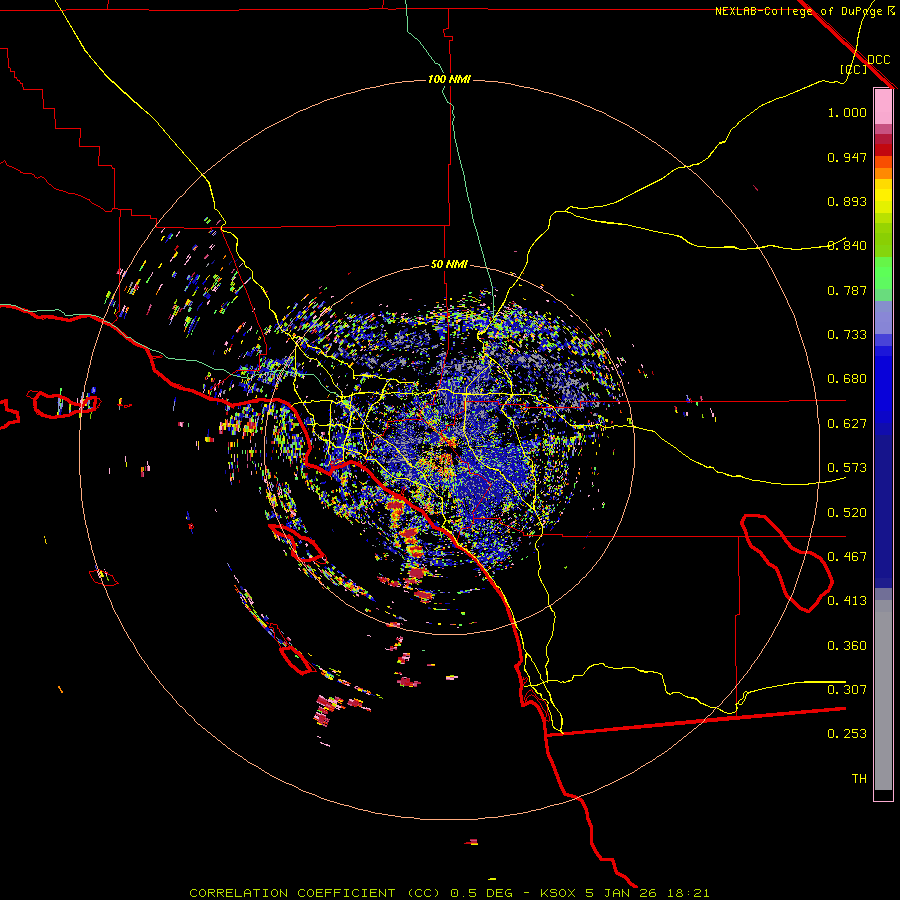Viewport: 900px width, 900px height.
Task: Click the 50 NMI range ring label
Action: (x=449, y=264)
